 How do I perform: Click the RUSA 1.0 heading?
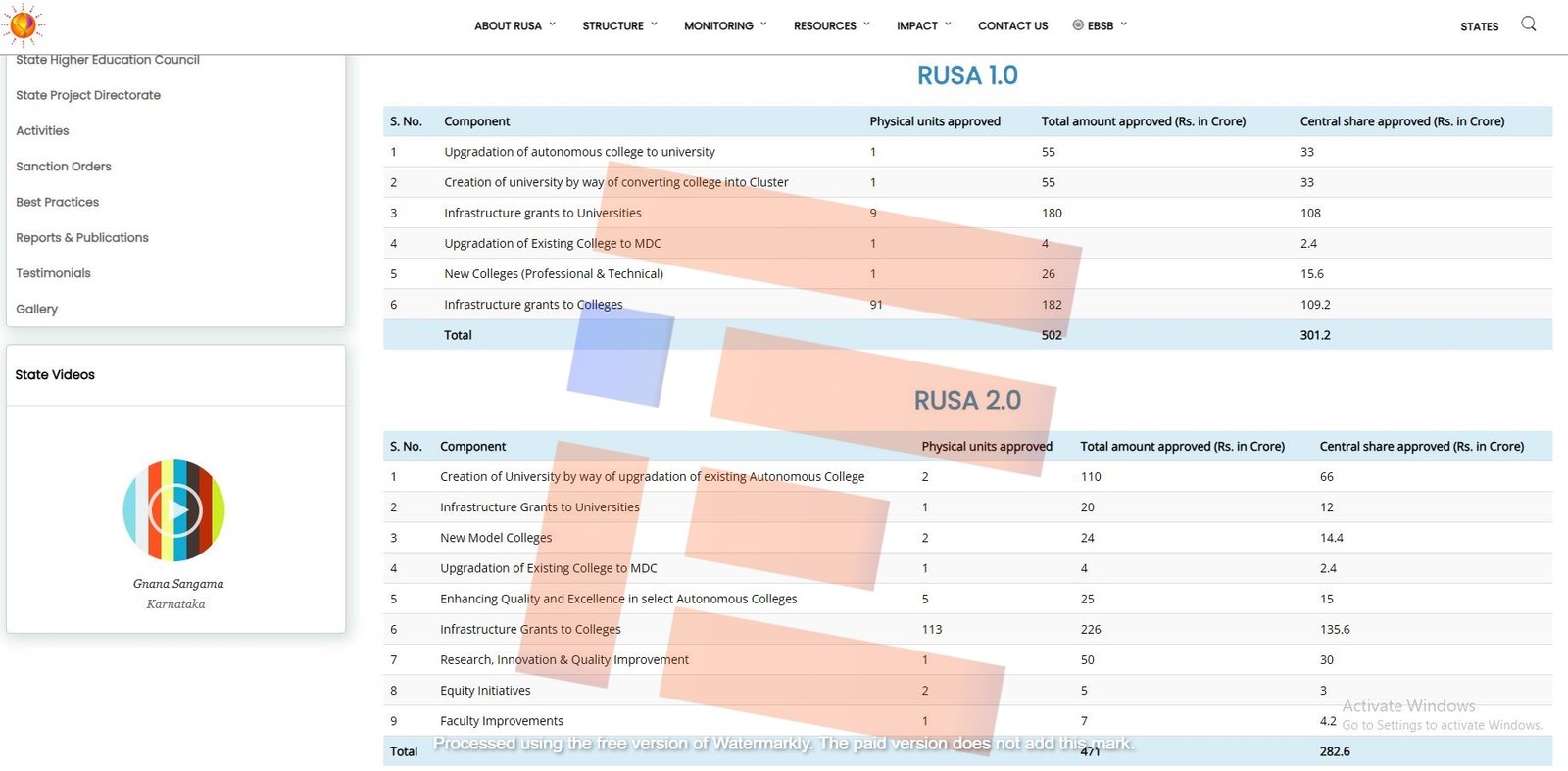[967, 75]
